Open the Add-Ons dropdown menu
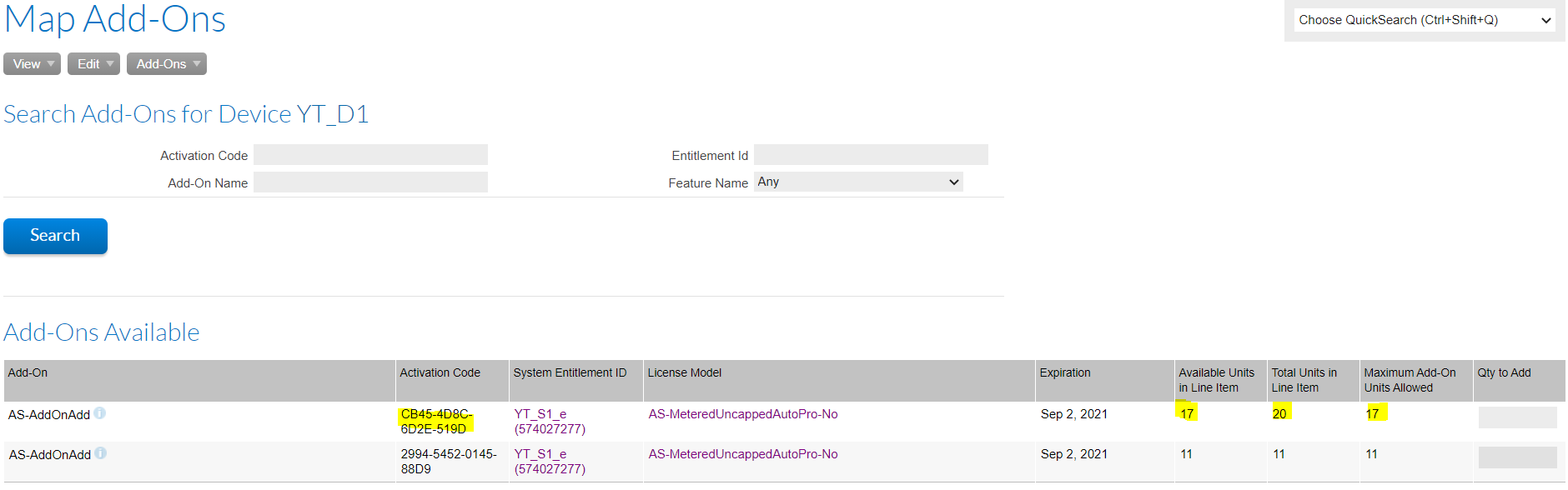Viewport: 1568px width, 490px height. point(167,64)
